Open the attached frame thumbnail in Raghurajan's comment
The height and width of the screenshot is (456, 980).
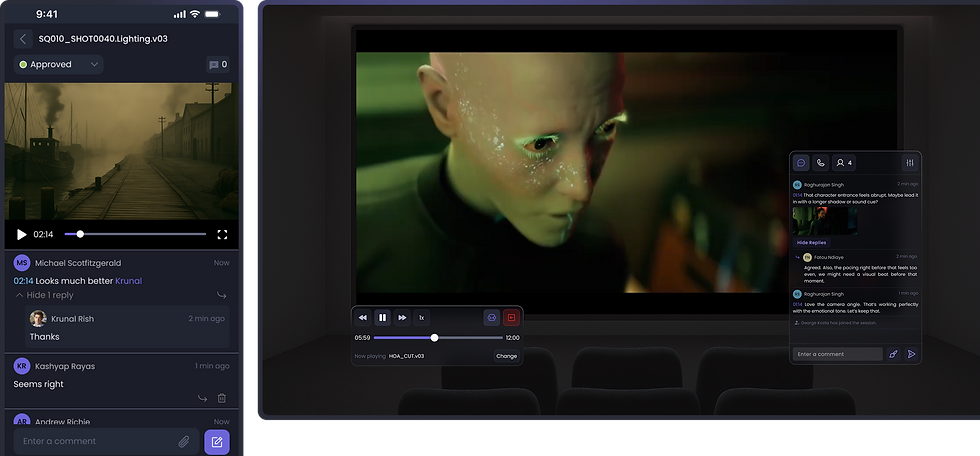pyautogui.click(x=825, y=221)
